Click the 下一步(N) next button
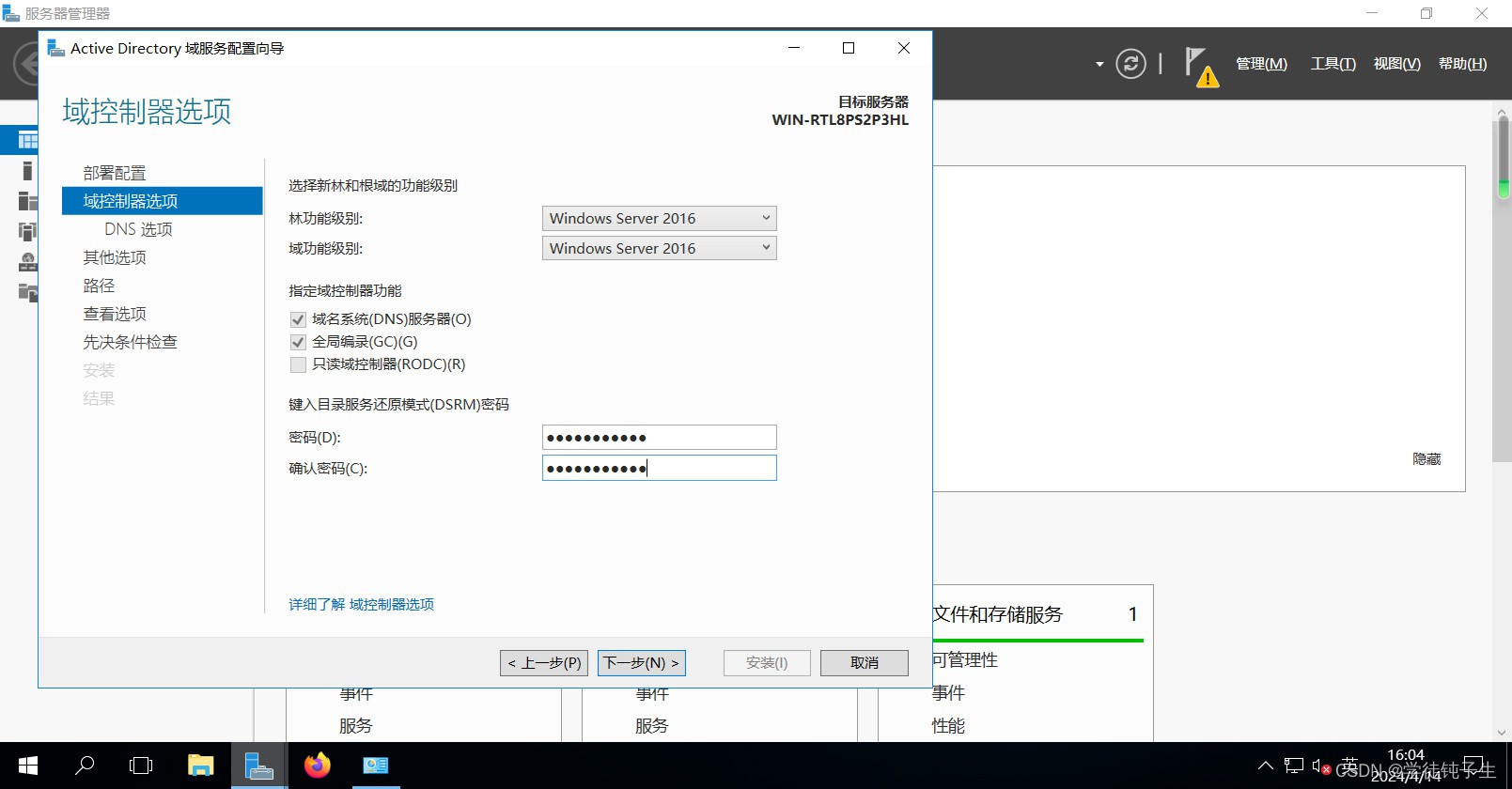This screenshot has width=1512, height=789. click(x=641, y=663)
